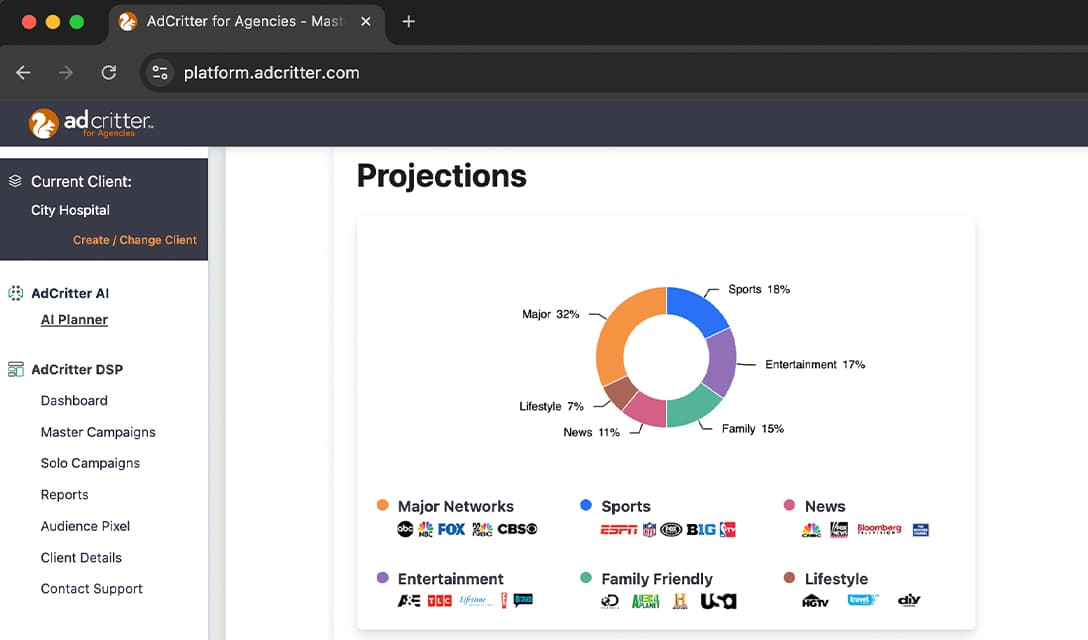This screenshot has width=1088, height=640.
Task: Open the AI Planner page
Action: tap(74, 320)
